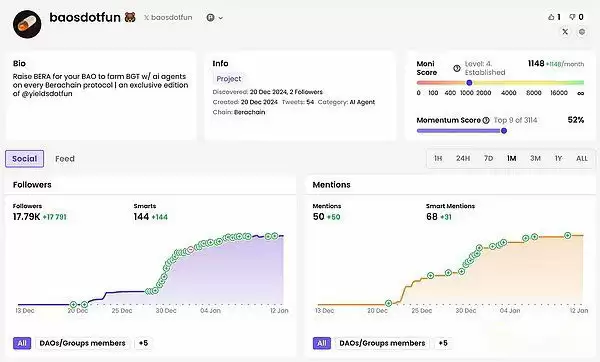Expand +5 more filters under Mentions
The image size is (600, 362).
(443, 343)
